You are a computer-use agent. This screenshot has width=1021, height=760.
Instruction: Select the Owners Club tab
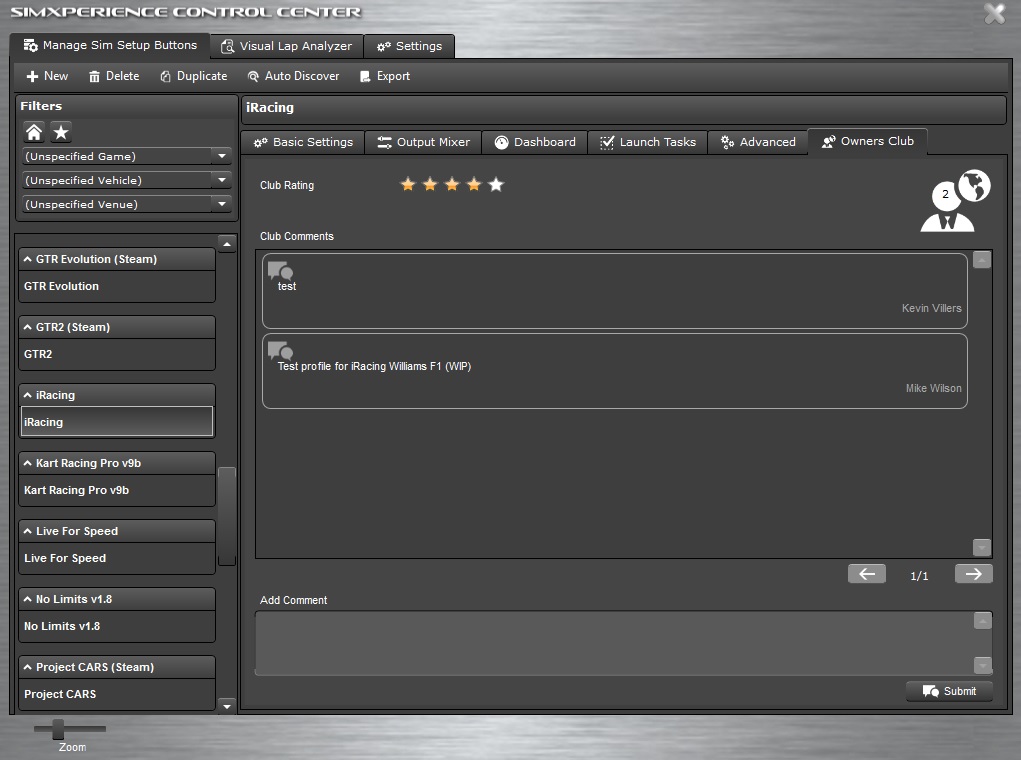[867, 141]
